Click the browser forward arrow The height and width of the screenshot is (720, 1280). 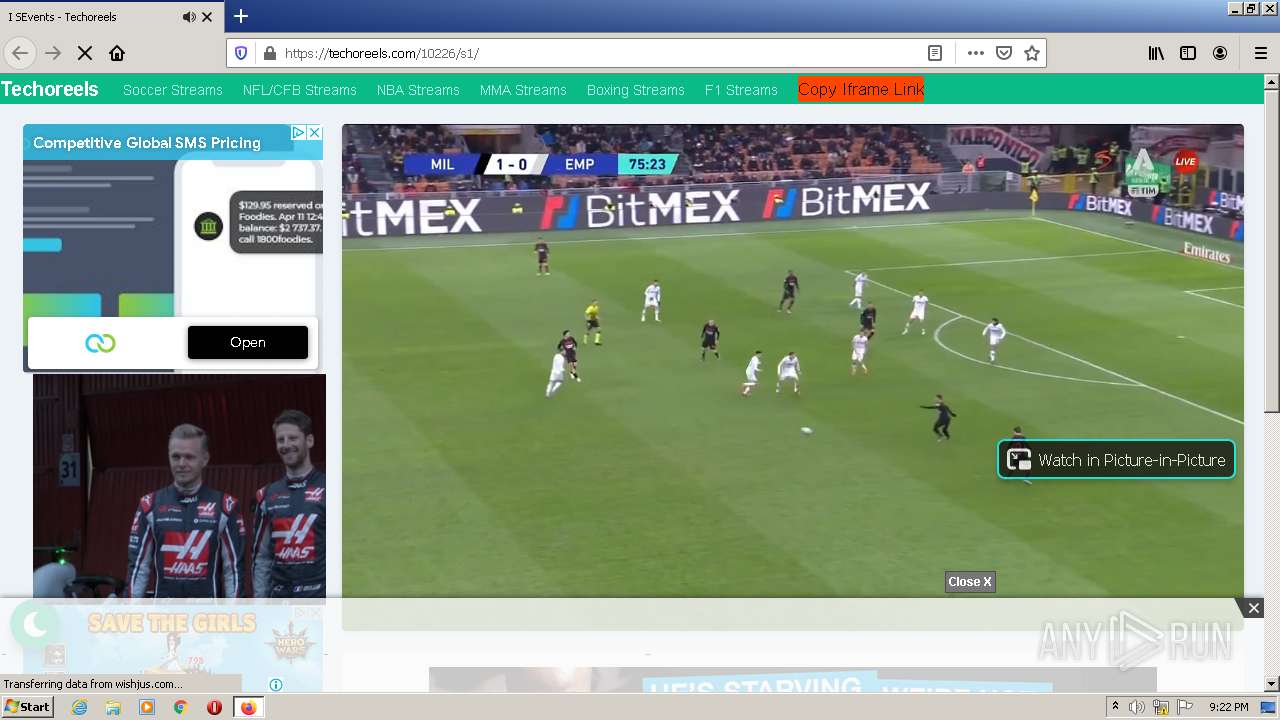click(x=53, y=53)
